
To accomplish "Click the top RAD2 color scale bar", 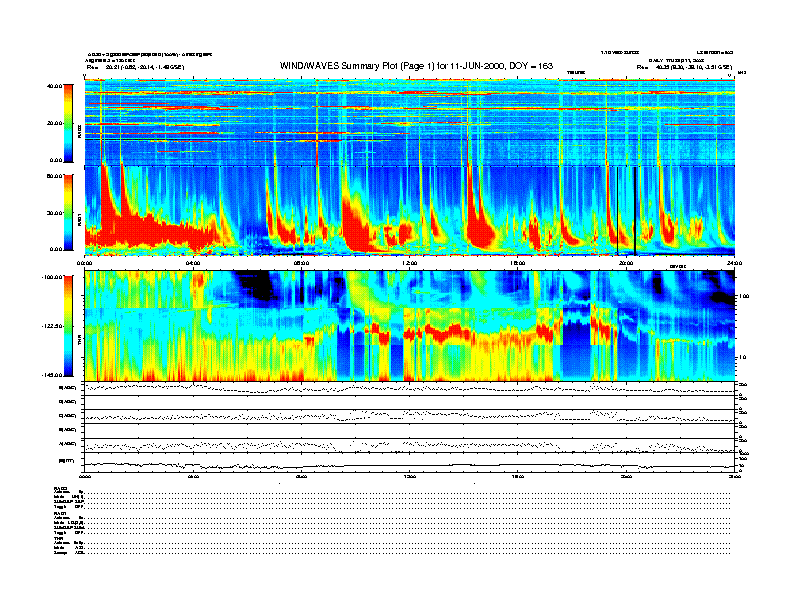I will [68, 123].
